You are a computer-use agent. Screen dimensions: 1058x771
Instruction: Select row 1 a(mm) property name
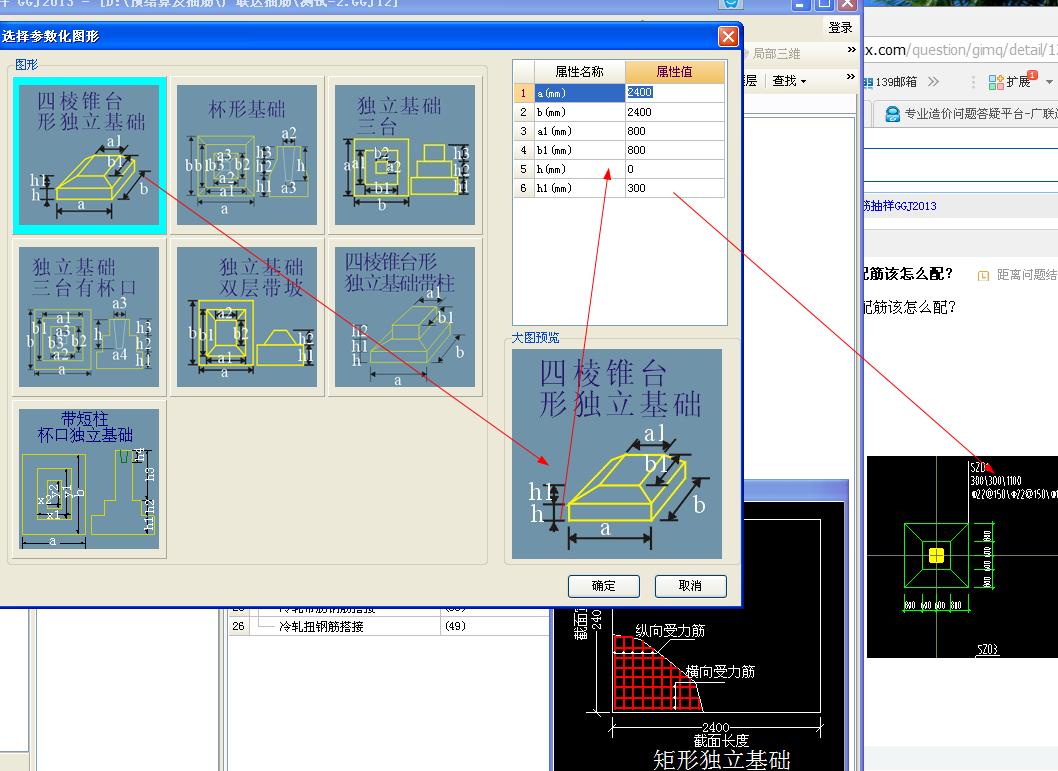[x=580, y=92]
